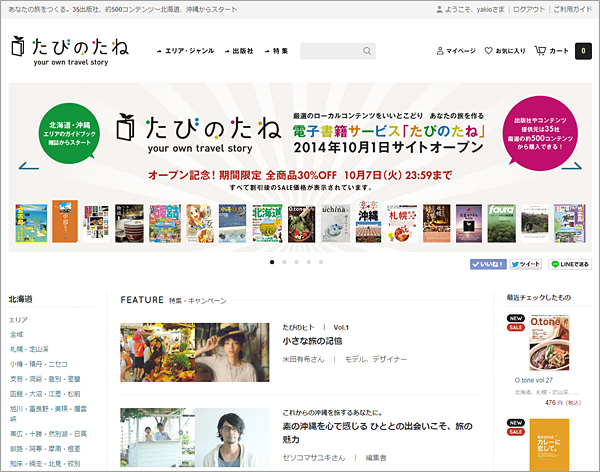Screen dimensions: 600x472
Task: Click magenta 35社 banner bubble
Action: (x=540, y=133)
